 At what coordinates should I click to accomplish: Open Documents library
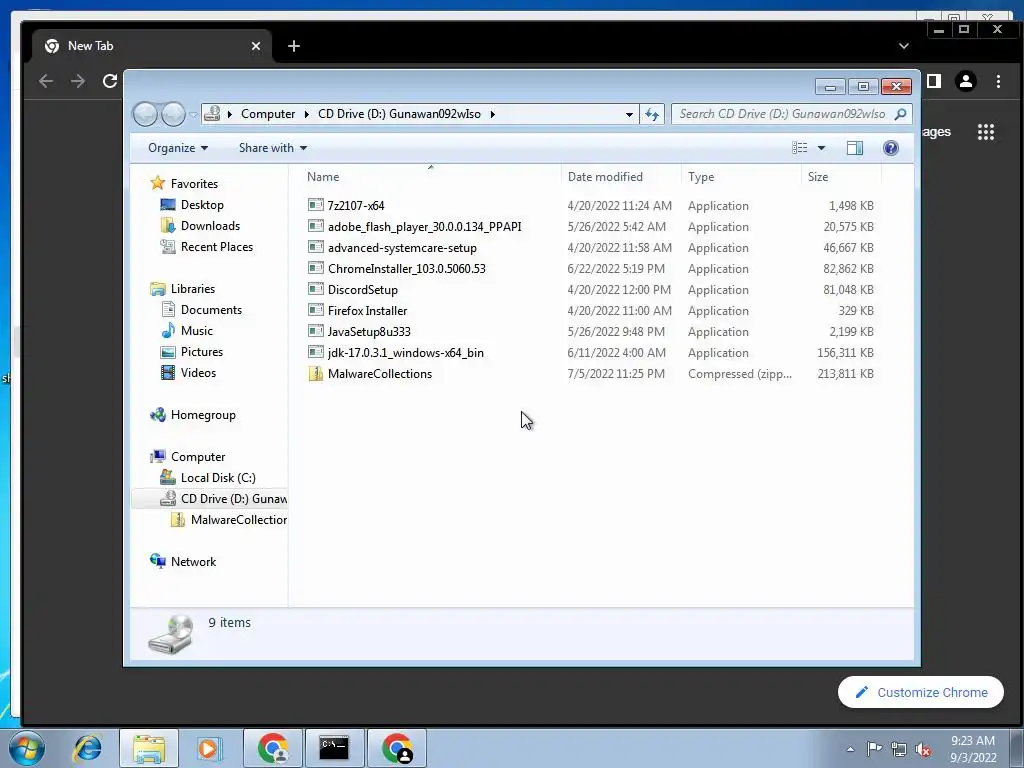(211, 310)
